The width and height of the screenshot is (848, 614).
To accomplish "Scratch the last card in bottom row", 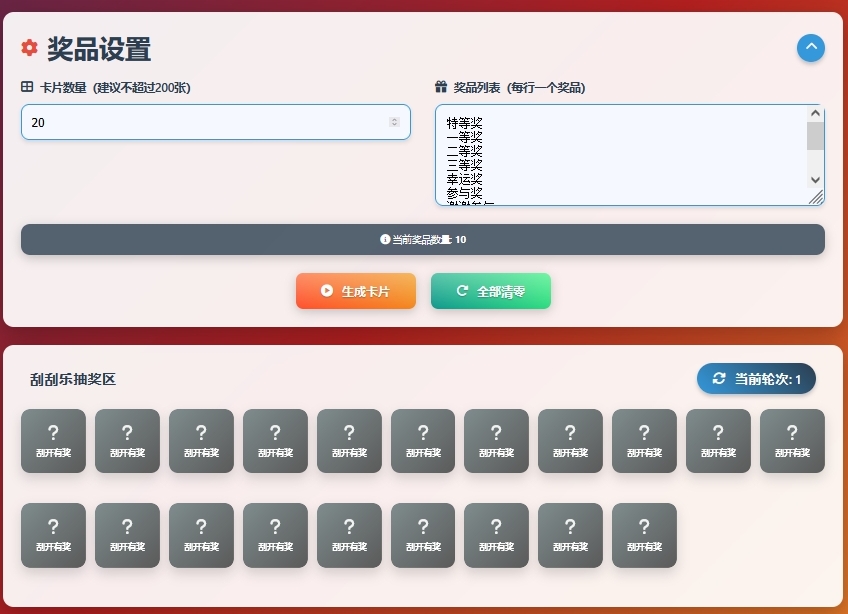I will click(x=645, y=536).
